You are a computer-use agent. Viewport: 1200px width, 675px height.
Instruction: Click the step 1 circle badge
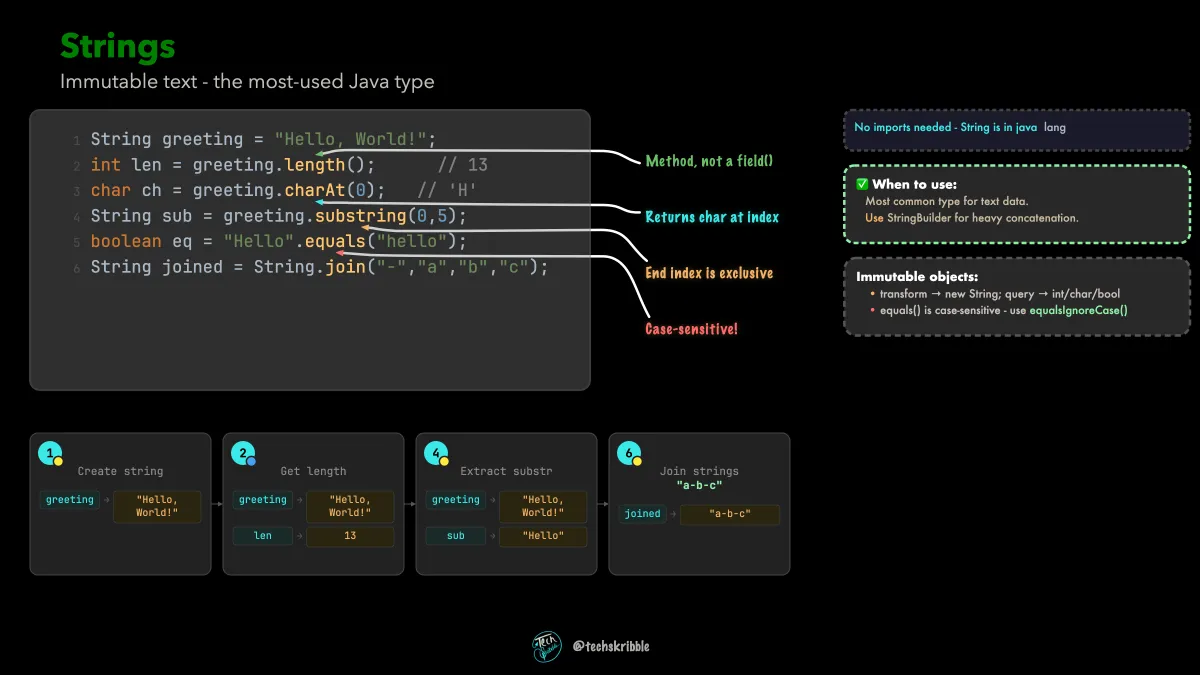[x=50, y=454]
